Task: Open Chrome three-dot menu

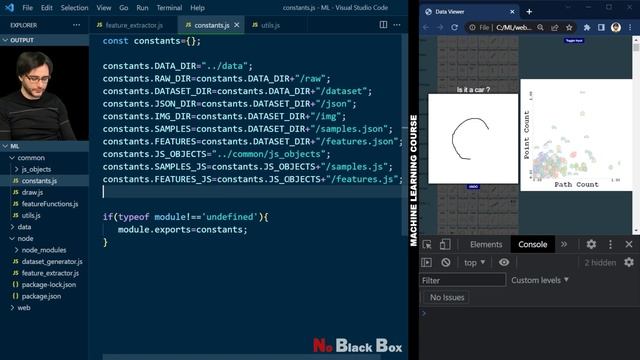Action: click(x=630, y=27)
